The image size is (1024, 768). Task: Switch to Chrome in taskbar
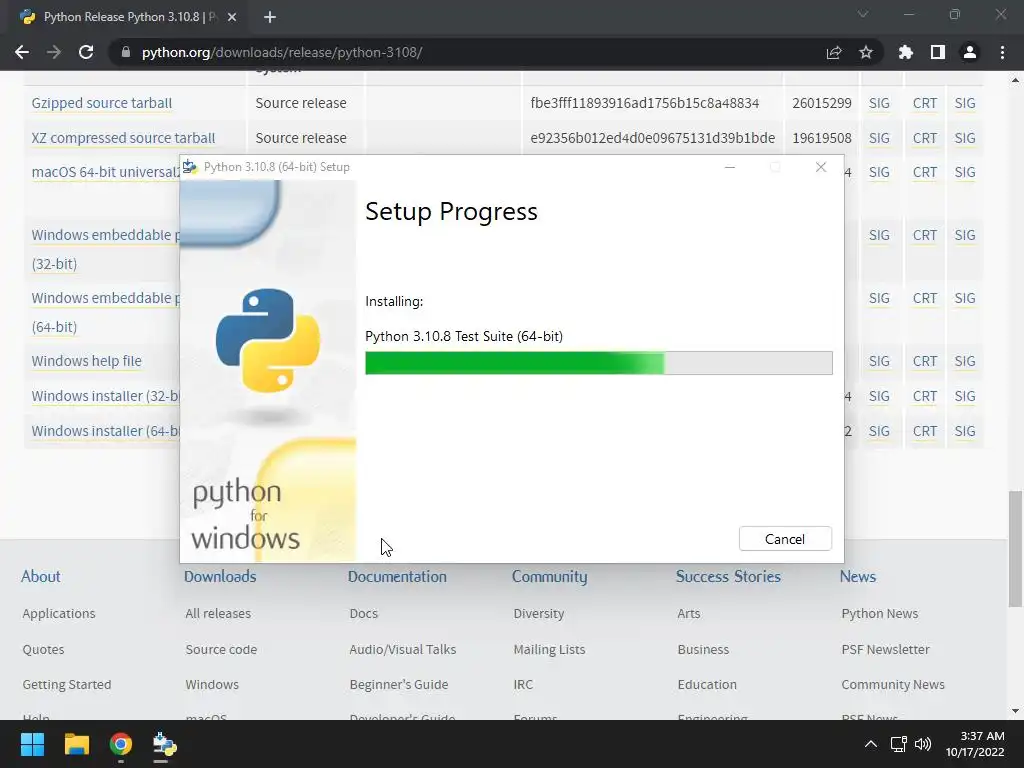(121, 744)
